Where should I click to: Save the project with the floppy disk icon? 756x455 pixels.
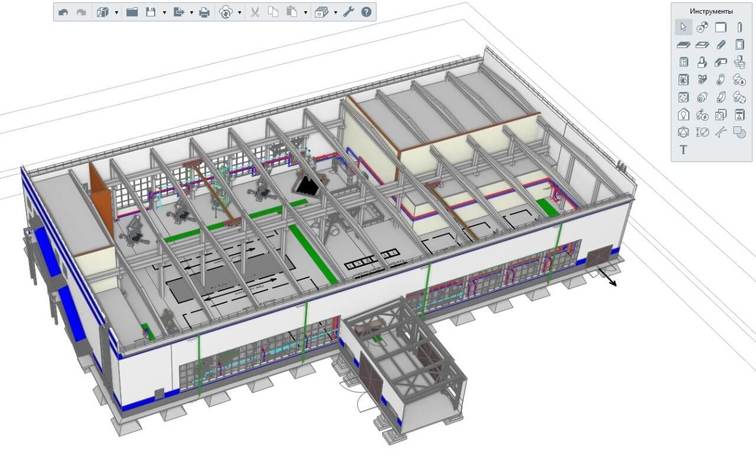pyautogui.click(x=151, y=13)
